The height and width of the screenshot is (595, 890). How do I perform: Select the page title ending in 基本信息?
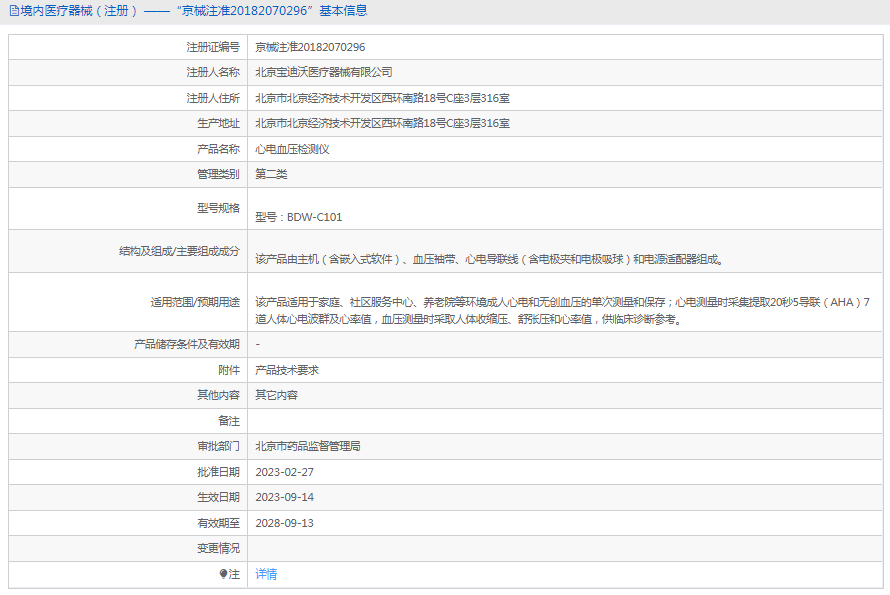tap(194, 11)
